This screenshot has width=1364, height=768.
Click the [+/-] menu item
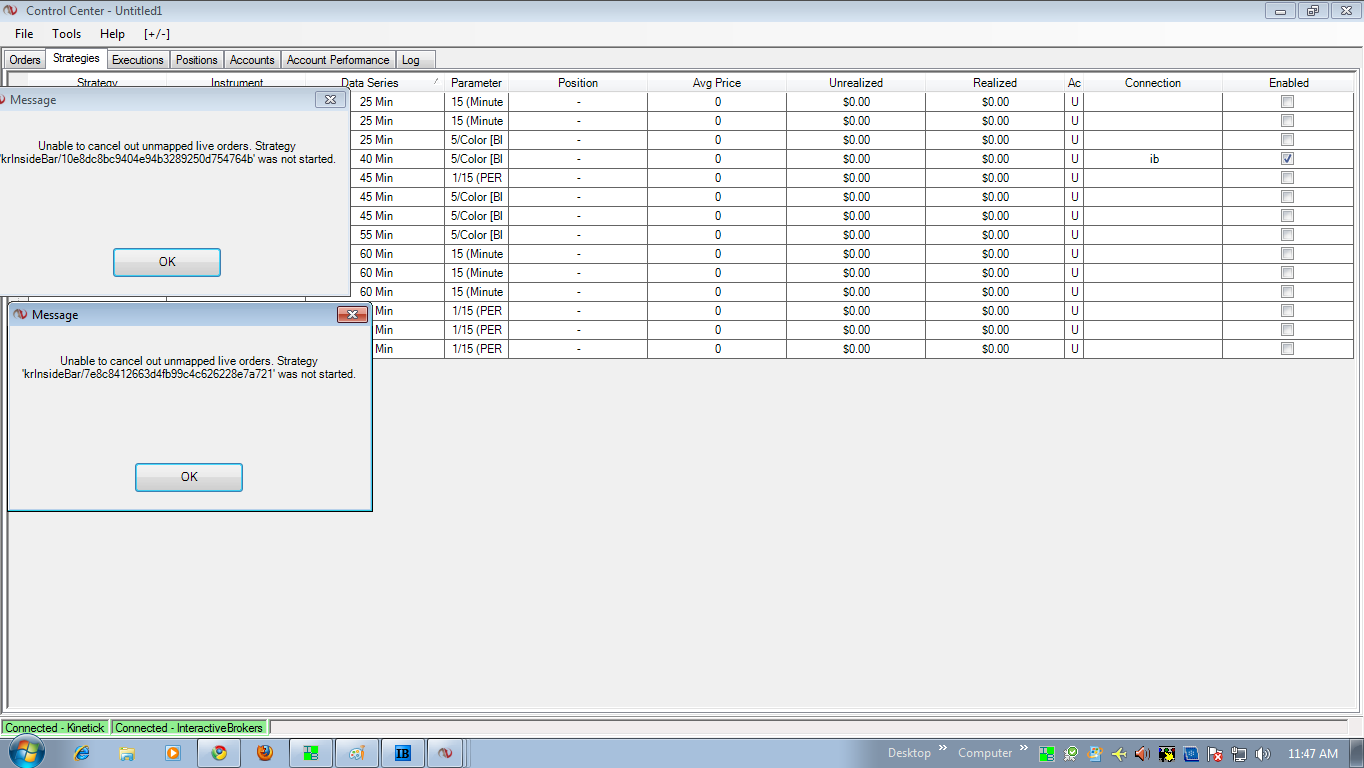click(x=157, y=34)
